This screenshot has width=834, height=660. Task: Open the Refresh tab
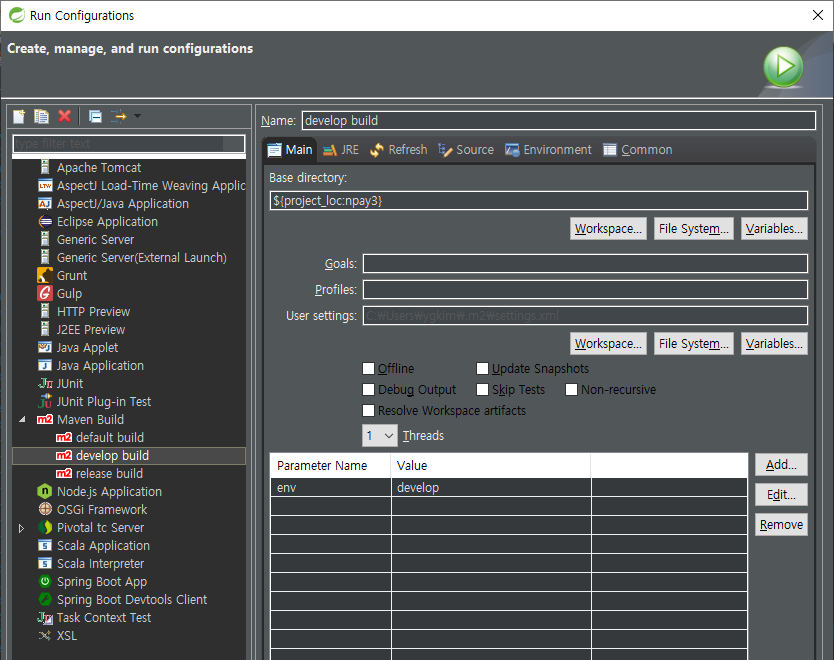tap(399, 150)
